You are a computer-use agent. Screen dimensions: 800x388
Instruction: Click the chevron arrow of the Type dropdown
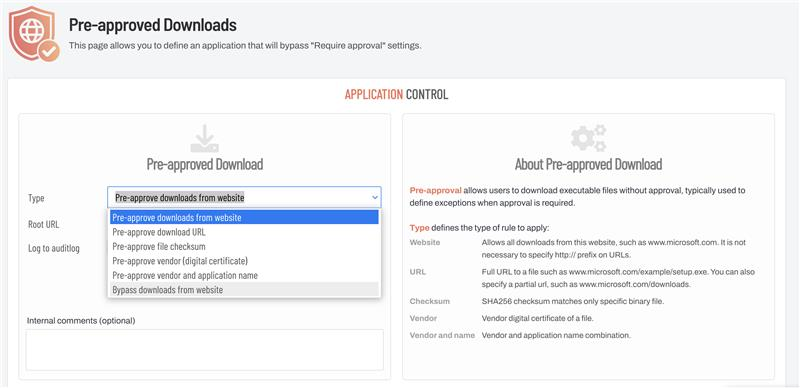click(x=375, y=197)
